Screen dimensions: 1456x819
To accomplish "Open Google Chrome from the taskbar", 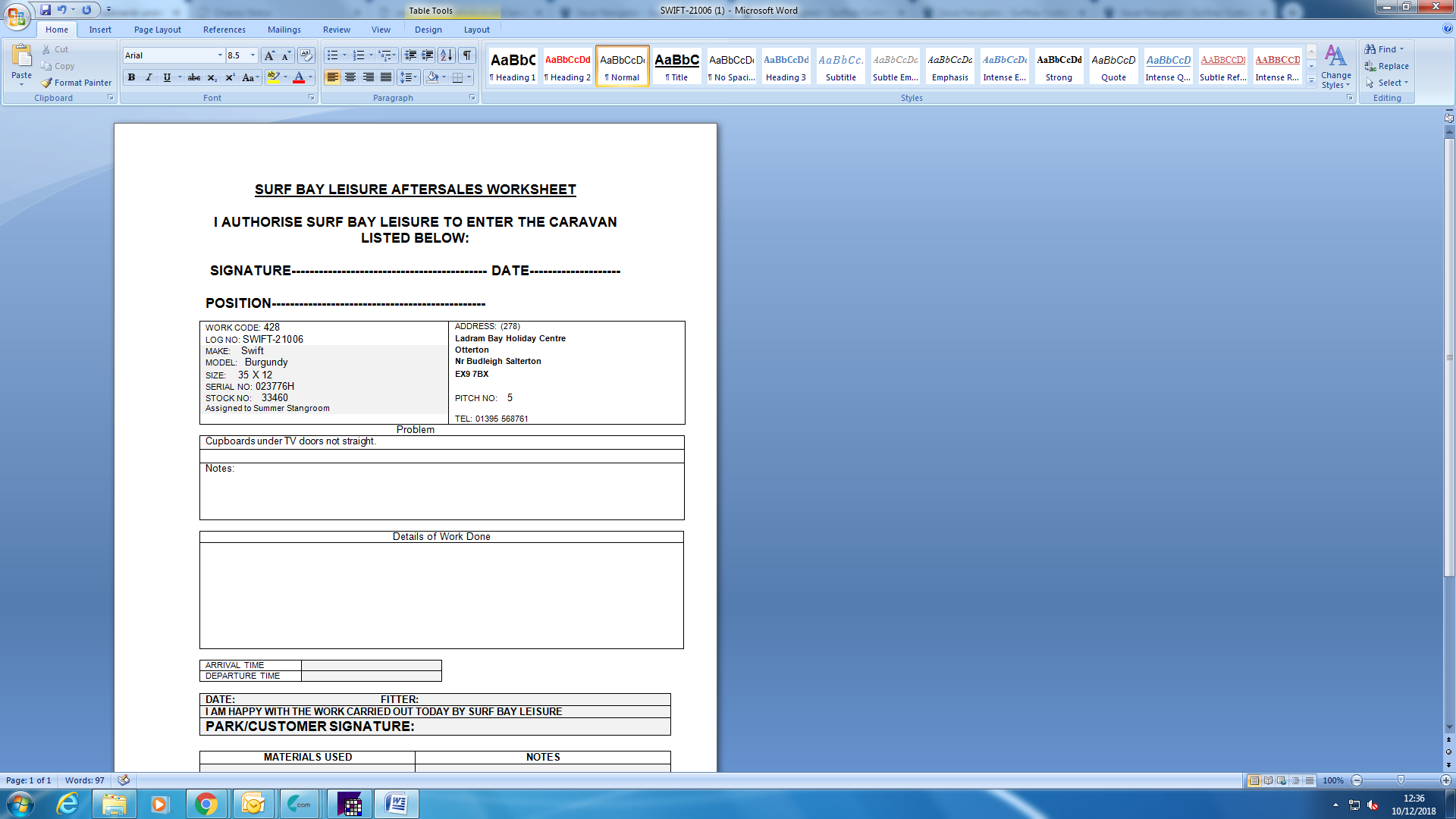I will [206, 804].
